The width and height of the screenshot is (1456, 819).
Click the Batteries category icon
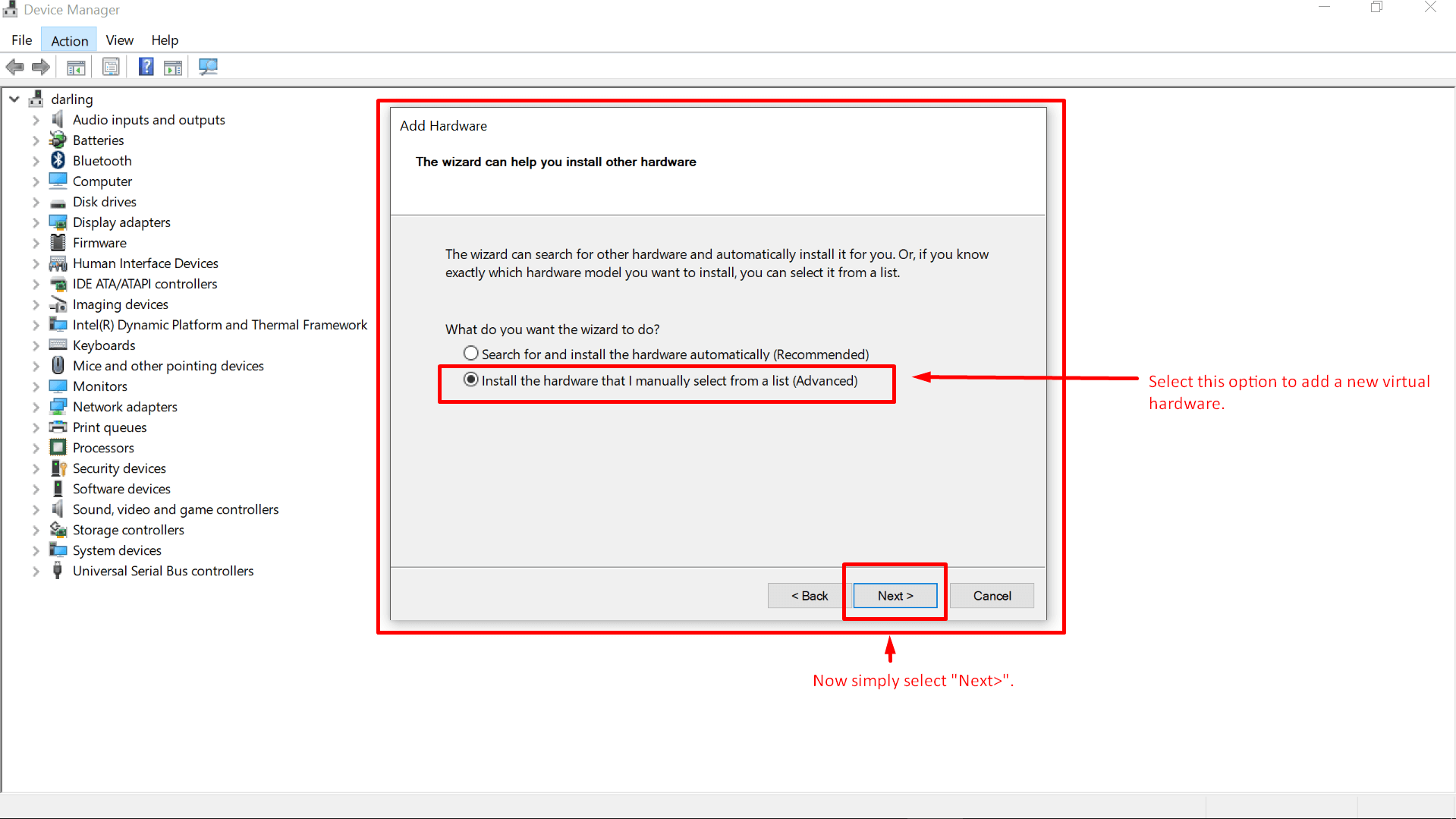[x=58, y=140]
